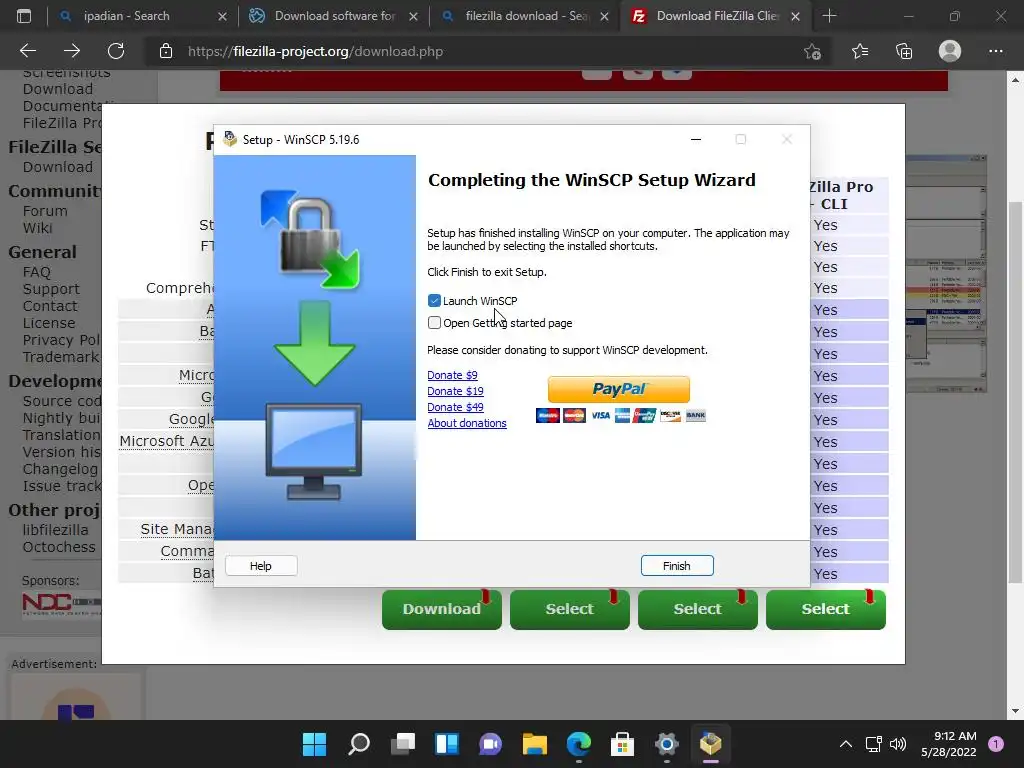View site information lock icon
Viewport: 1024px width, 768px height.
coord(166,51)
